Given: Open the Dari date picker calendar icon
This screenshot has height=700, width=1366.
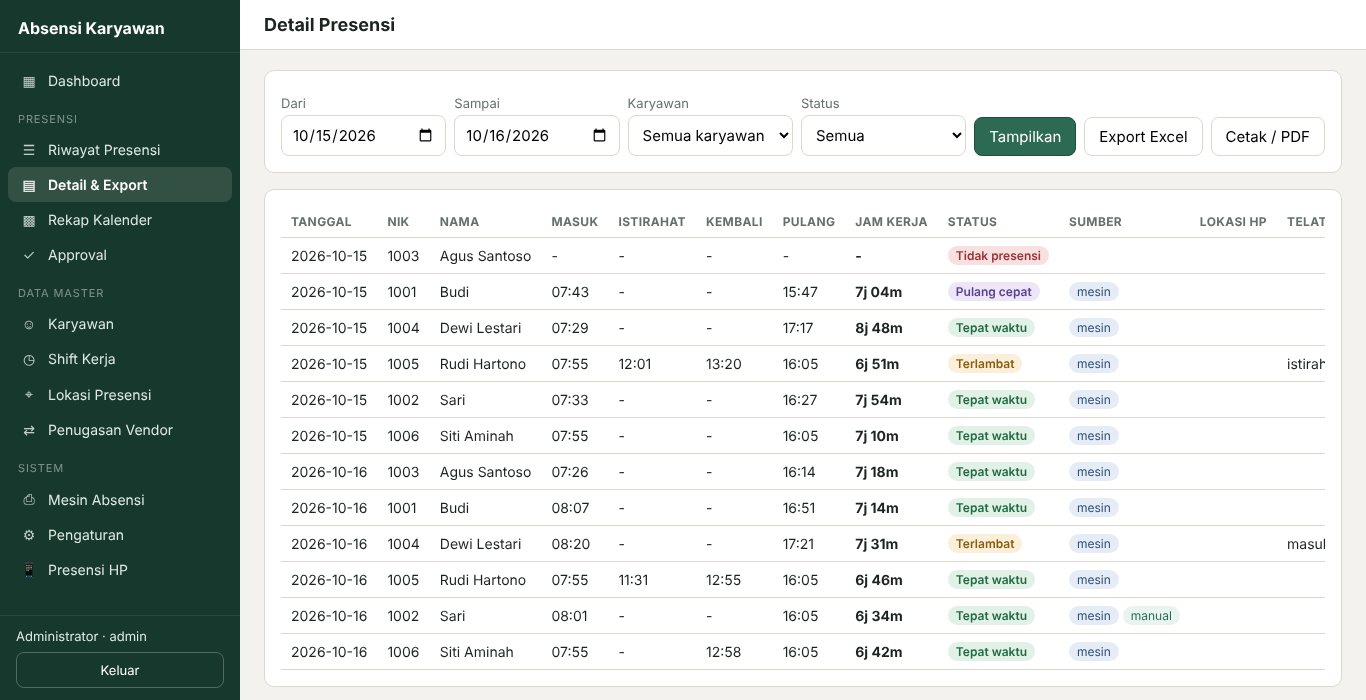Looking at the screenshot, I should tap(425, 136).
